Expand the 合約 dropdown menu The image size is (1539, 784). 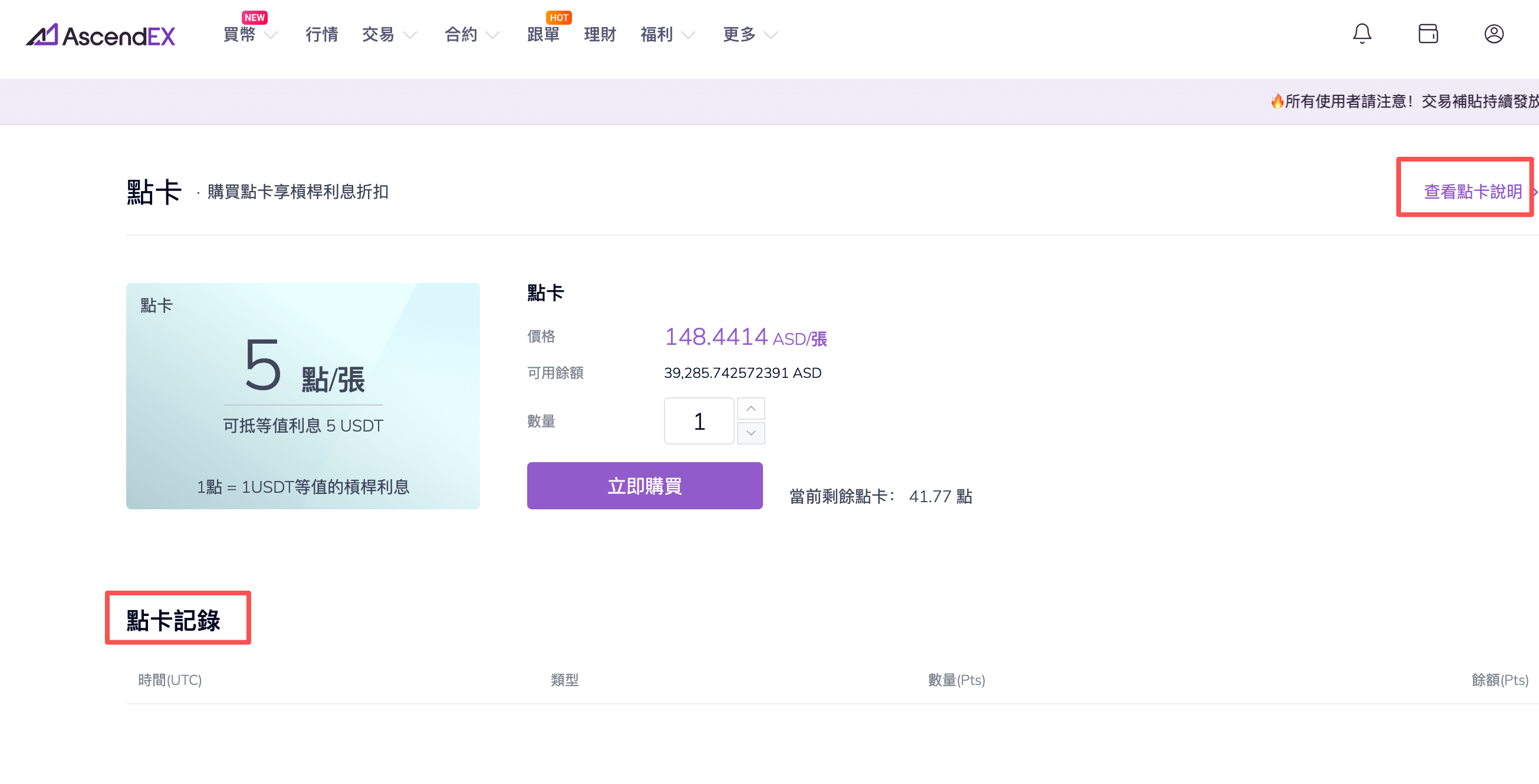pyautogui.click(x=471, y=35)
